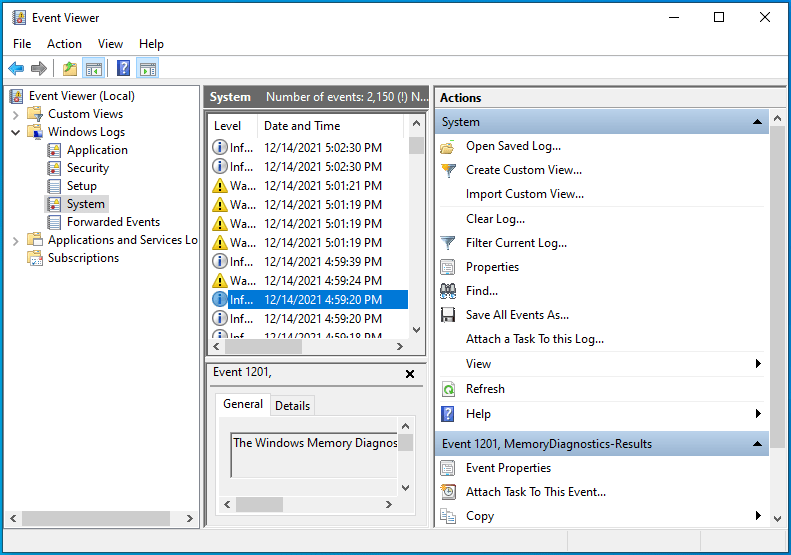Click the Open Saved Log folder icon

tap(447, 147)
